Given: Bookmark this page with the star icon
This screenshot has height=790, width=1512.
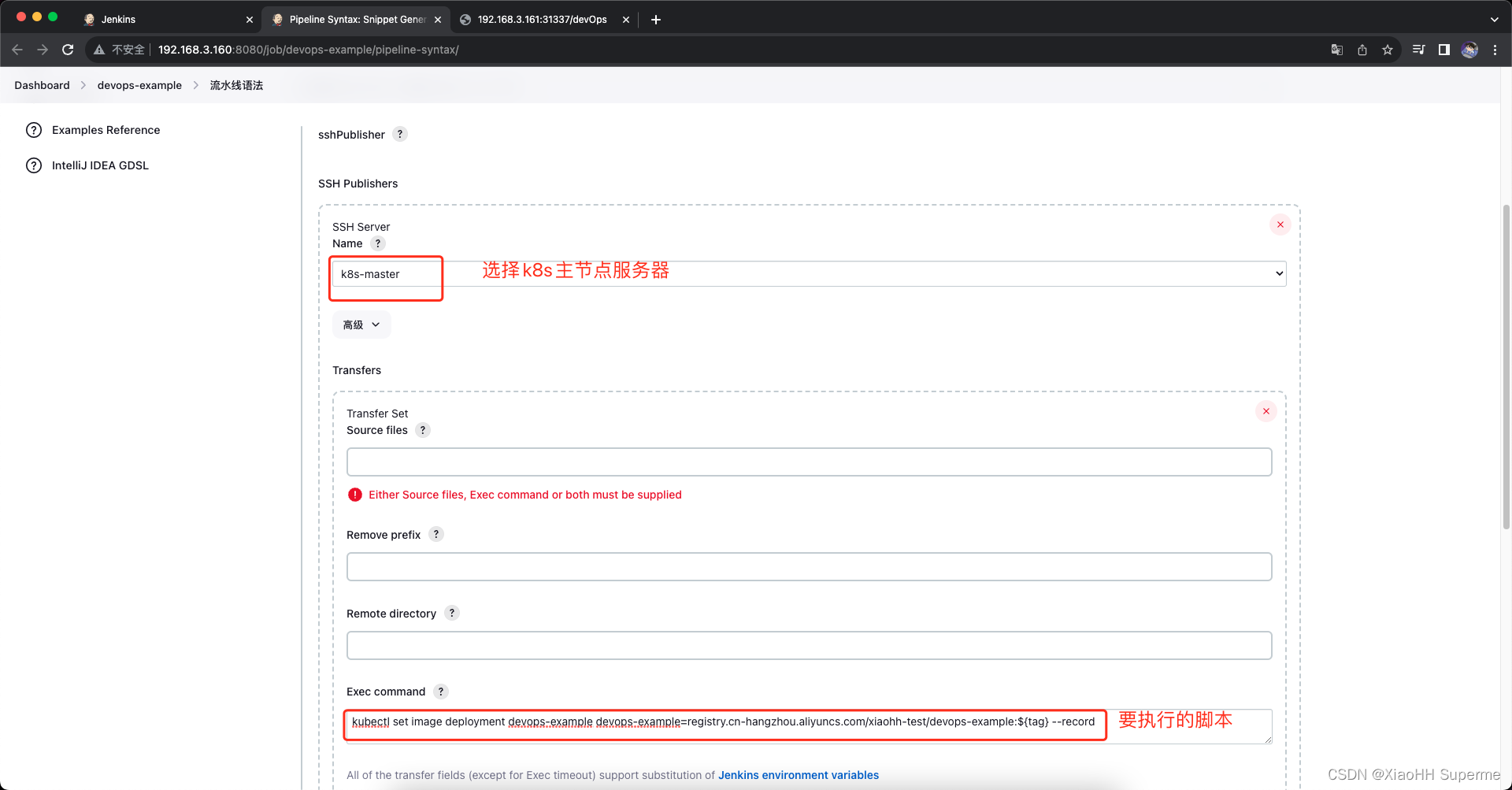Looking at the screenshot, I should pyautogui.click(x=1388, y=50).
